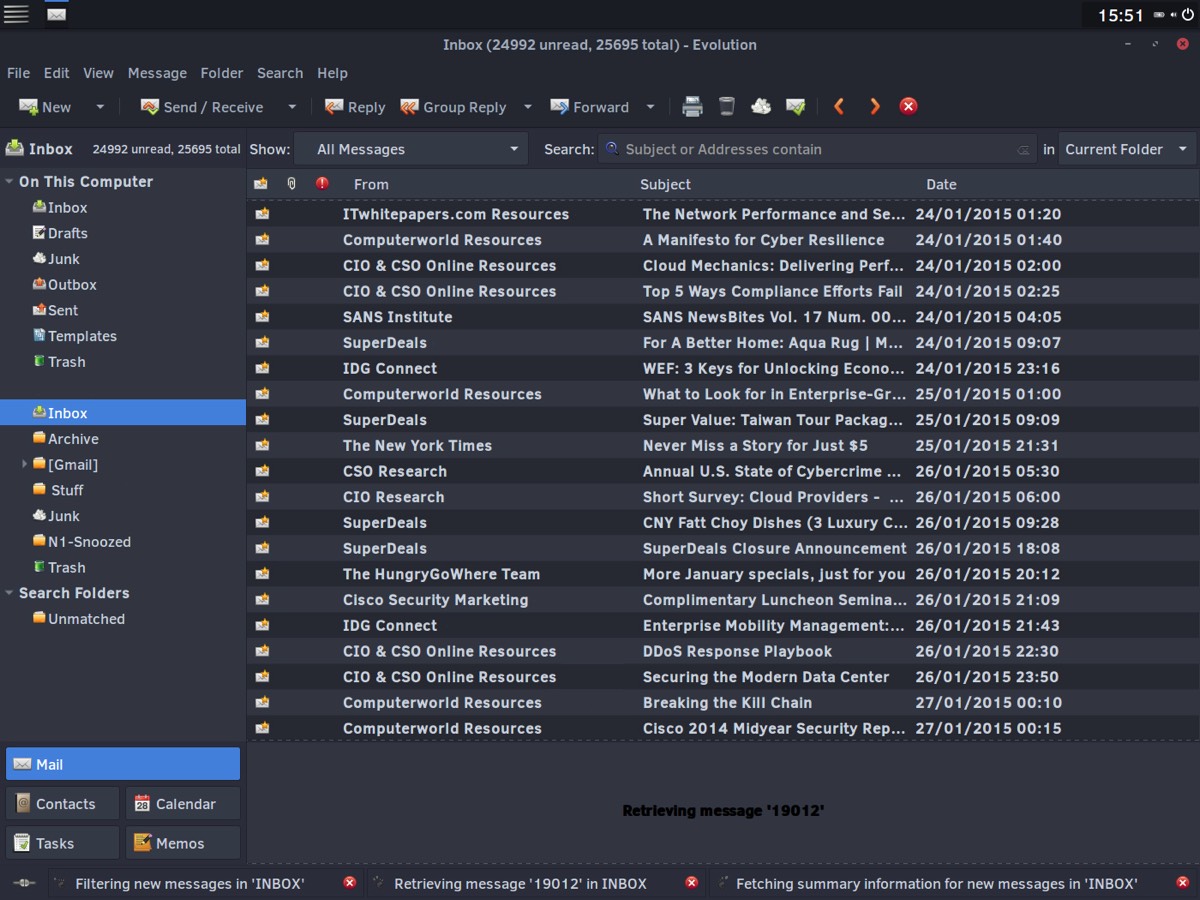The height and width of the screenshot is (900, 1200).
Task: Clear search field icon
Action: point(1023,150)
